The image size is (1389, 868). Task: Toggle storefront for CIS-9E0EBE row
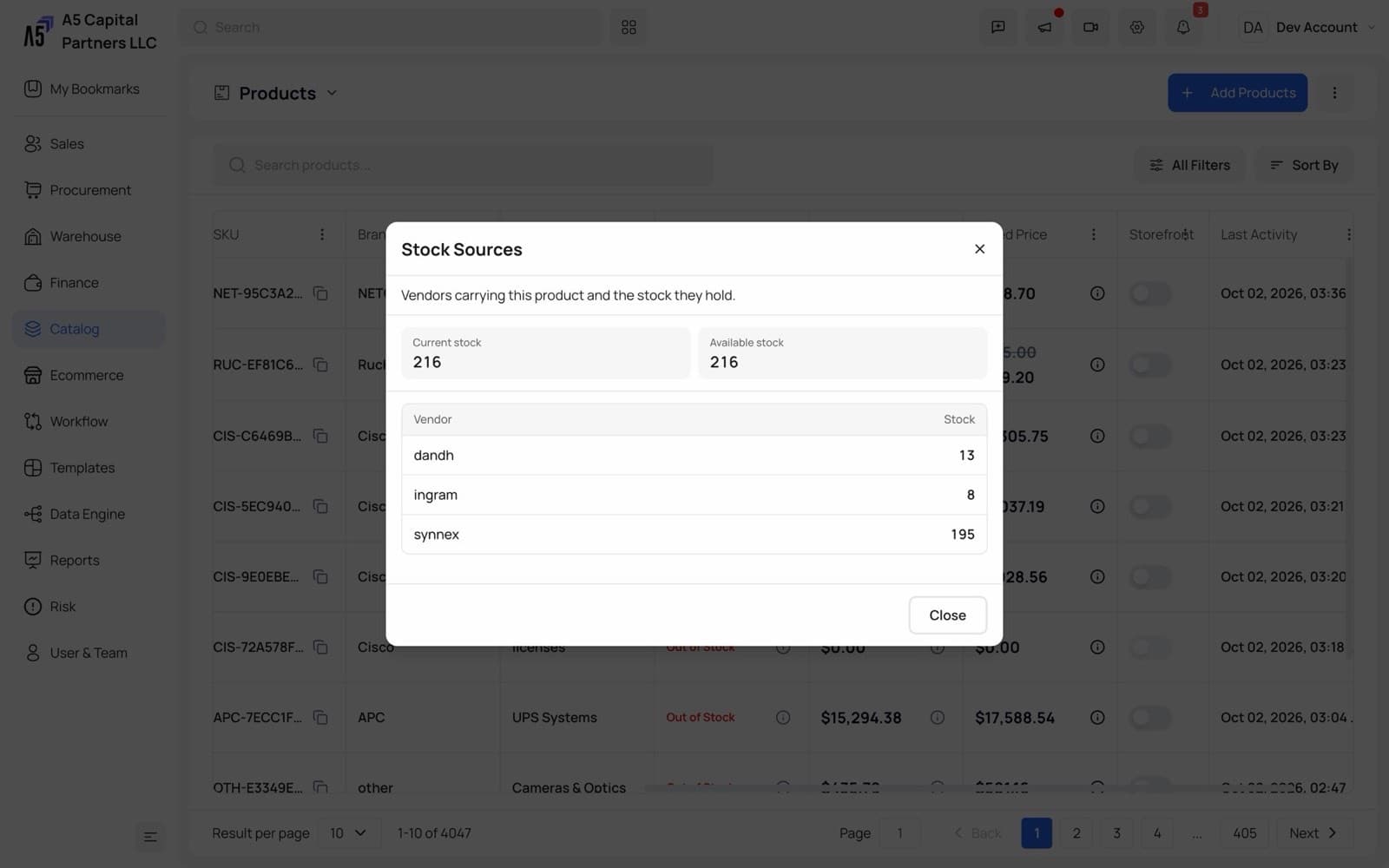pyautogui.click(x=1149, y=576)
